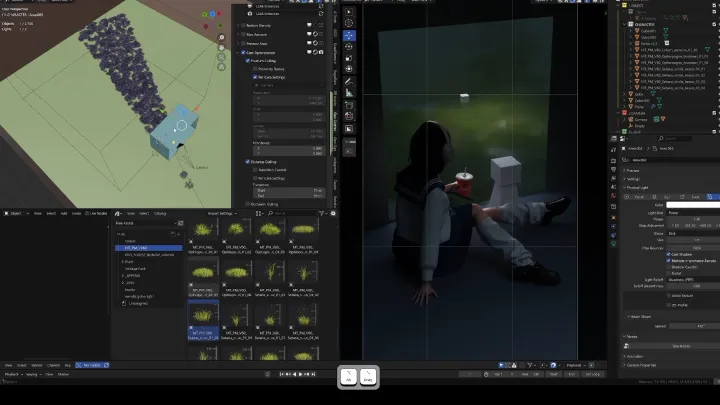Select the Measure tool in viewport toolbar
720x405 pixels.
pyautogui.click(x=349, y=93)
